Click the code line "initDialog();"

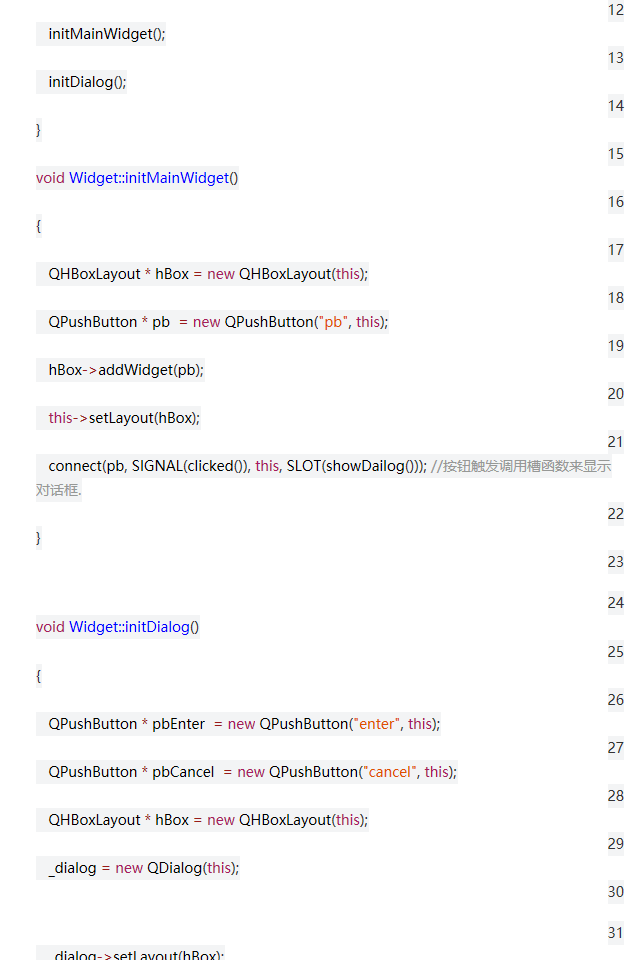point(88,82)
